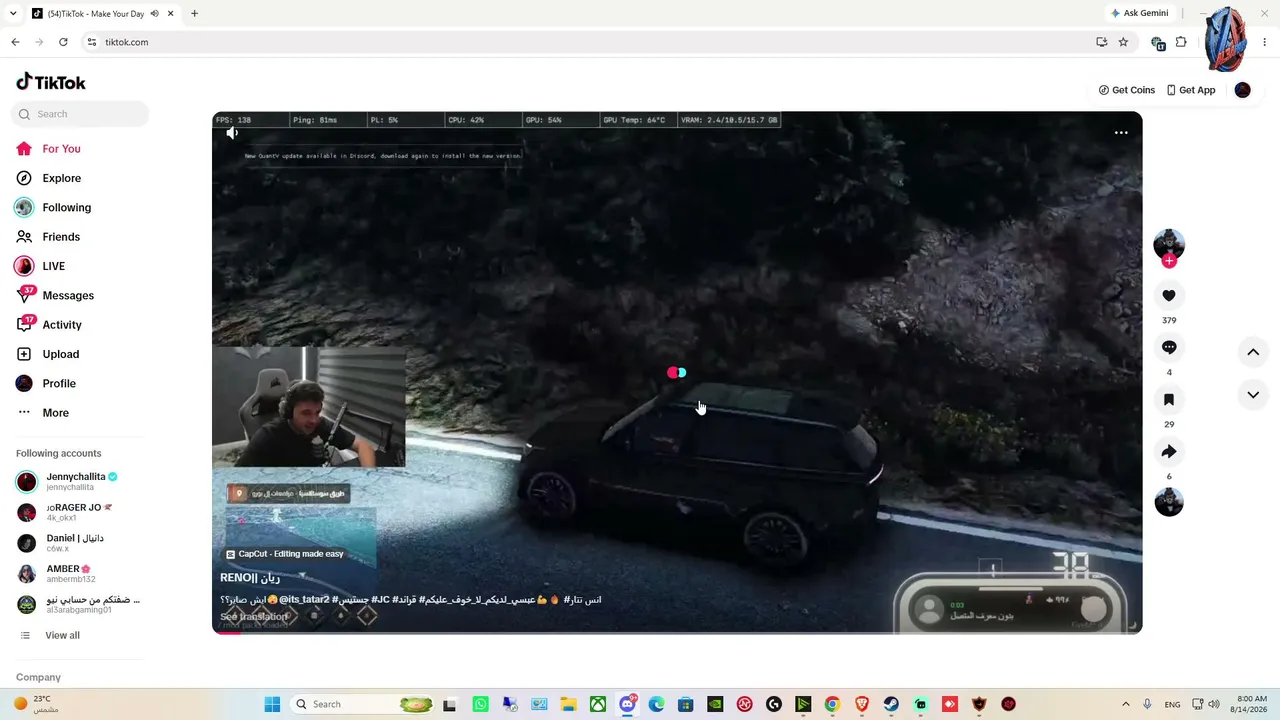This screenshot has height=720, width=1280.
Task: Go back in the browser
Action: tap(15, 42)
